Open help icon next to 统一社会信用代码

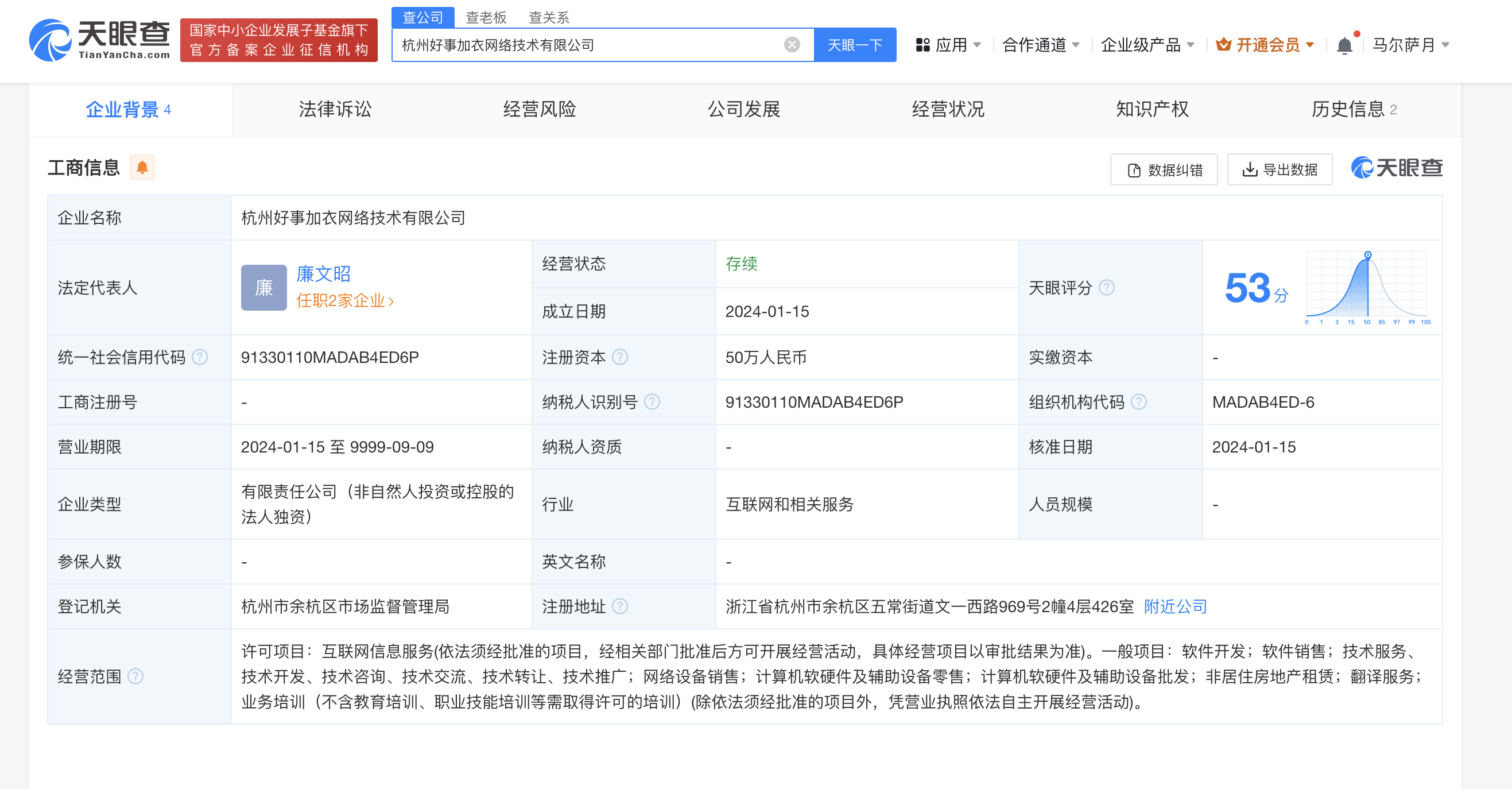pyautogui.click(x=200, y=357)
